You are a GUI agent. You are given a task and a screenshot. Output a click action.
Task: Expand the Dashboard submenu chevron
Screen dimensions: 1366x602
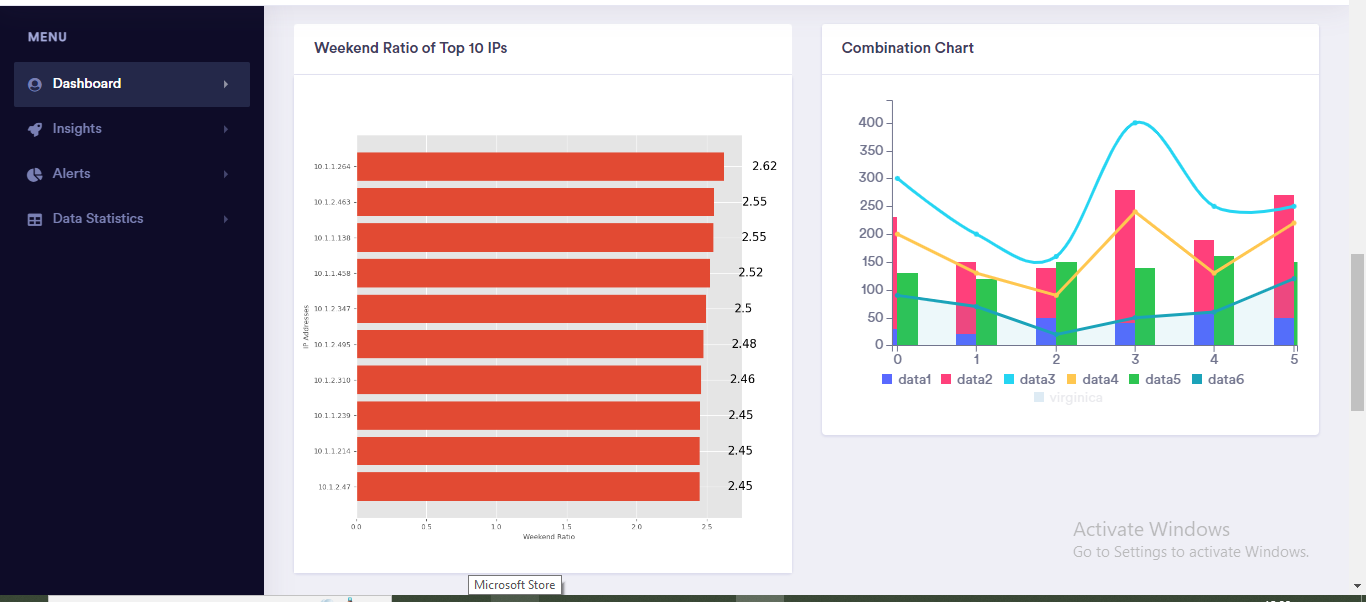[x=226, y=84]
